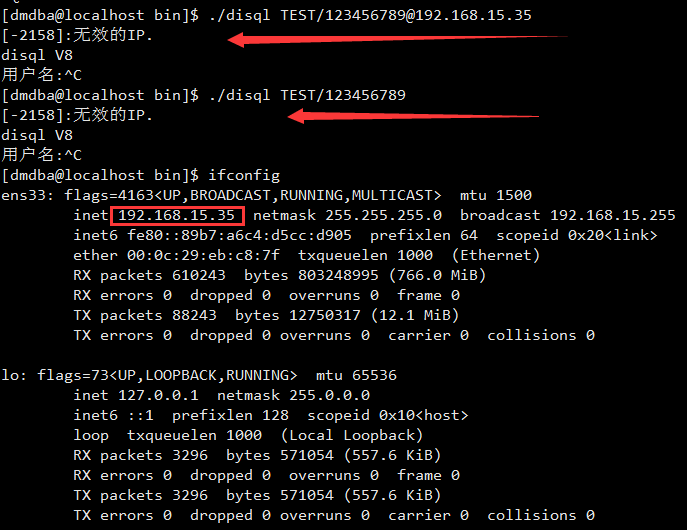Click the flags=4163 text of ens33
The image size is (687, 530).
point(109,195)
